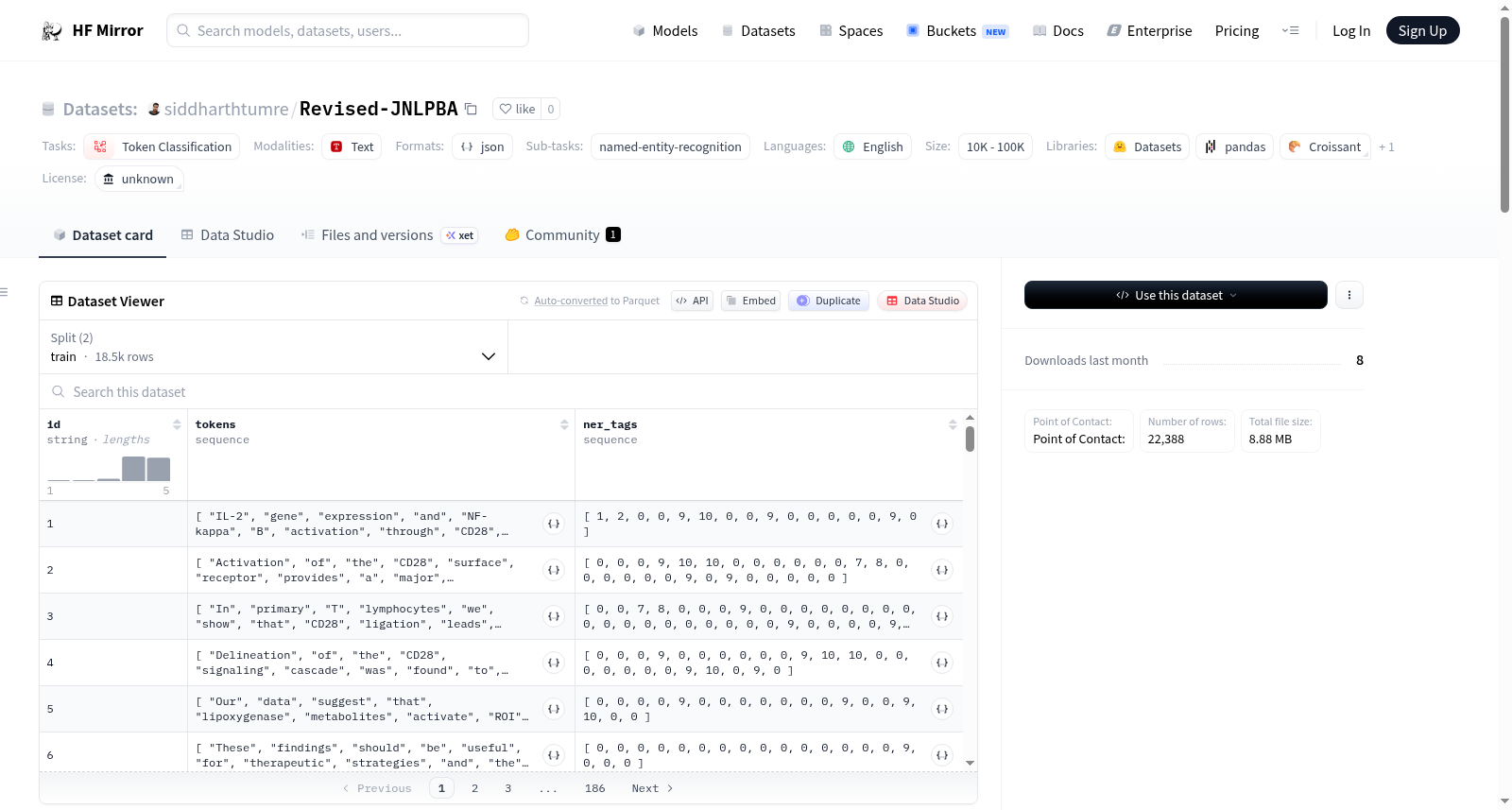This screenshot has height=810, width=1512.
Task: Open Data Studio from the viewer header
Action: (x=922, y=301)
